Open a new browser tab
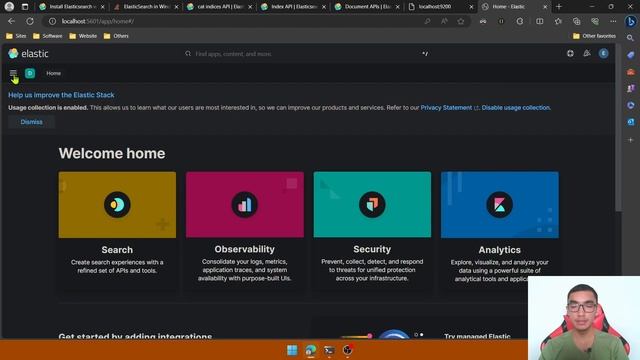The height and width of the screenshot is (360, 640). 559,7
